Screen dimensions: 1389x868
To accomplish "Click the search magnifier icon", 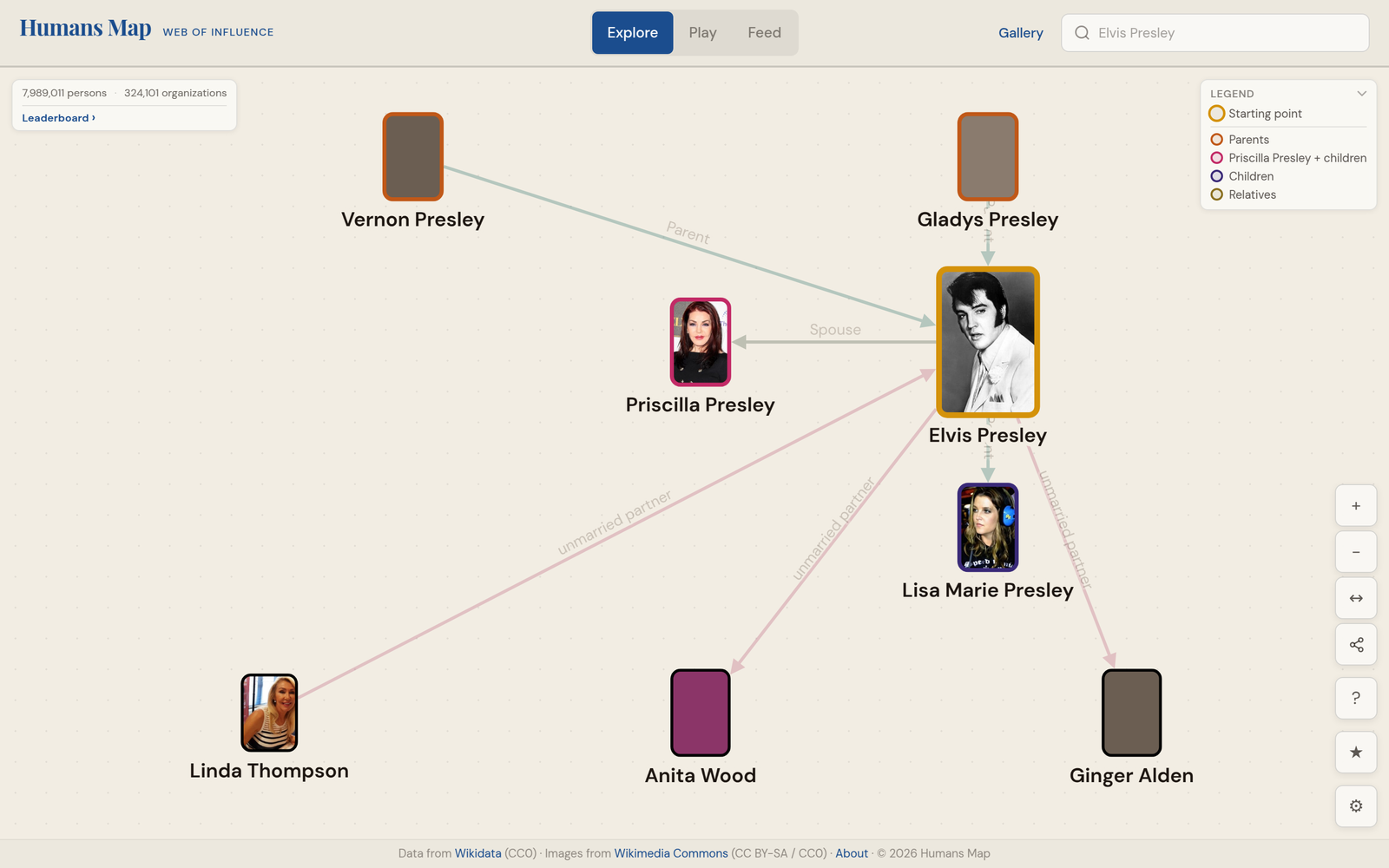I will tap(1082, 33).
